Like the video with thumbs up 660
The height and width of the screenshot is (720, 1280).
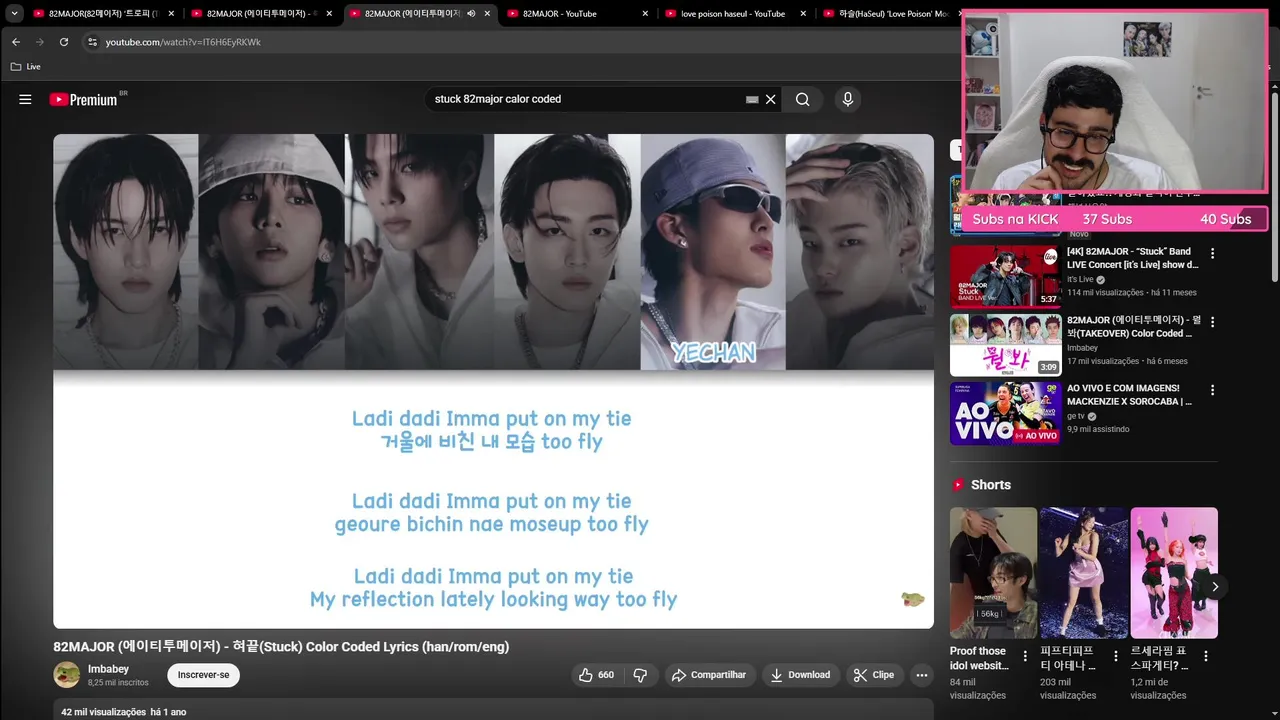(x=596, y=675)
